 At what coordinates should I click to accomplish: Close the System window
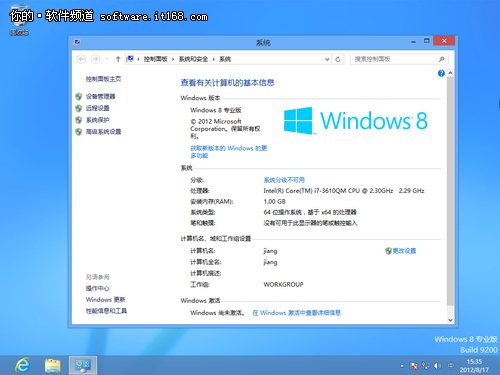pyautogui.click(x=444, y=41)
